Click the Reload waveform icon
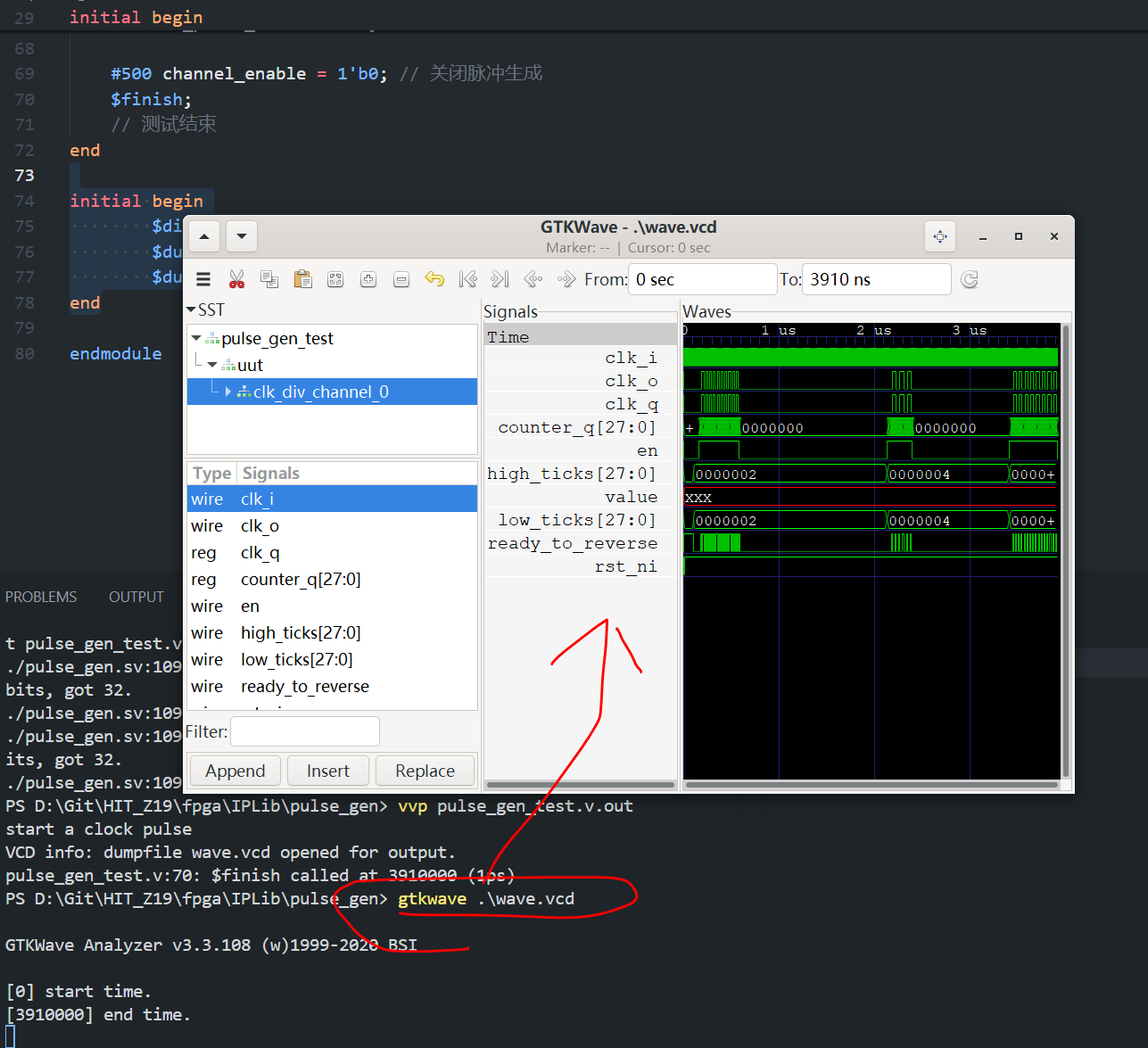 click(970, 279)
